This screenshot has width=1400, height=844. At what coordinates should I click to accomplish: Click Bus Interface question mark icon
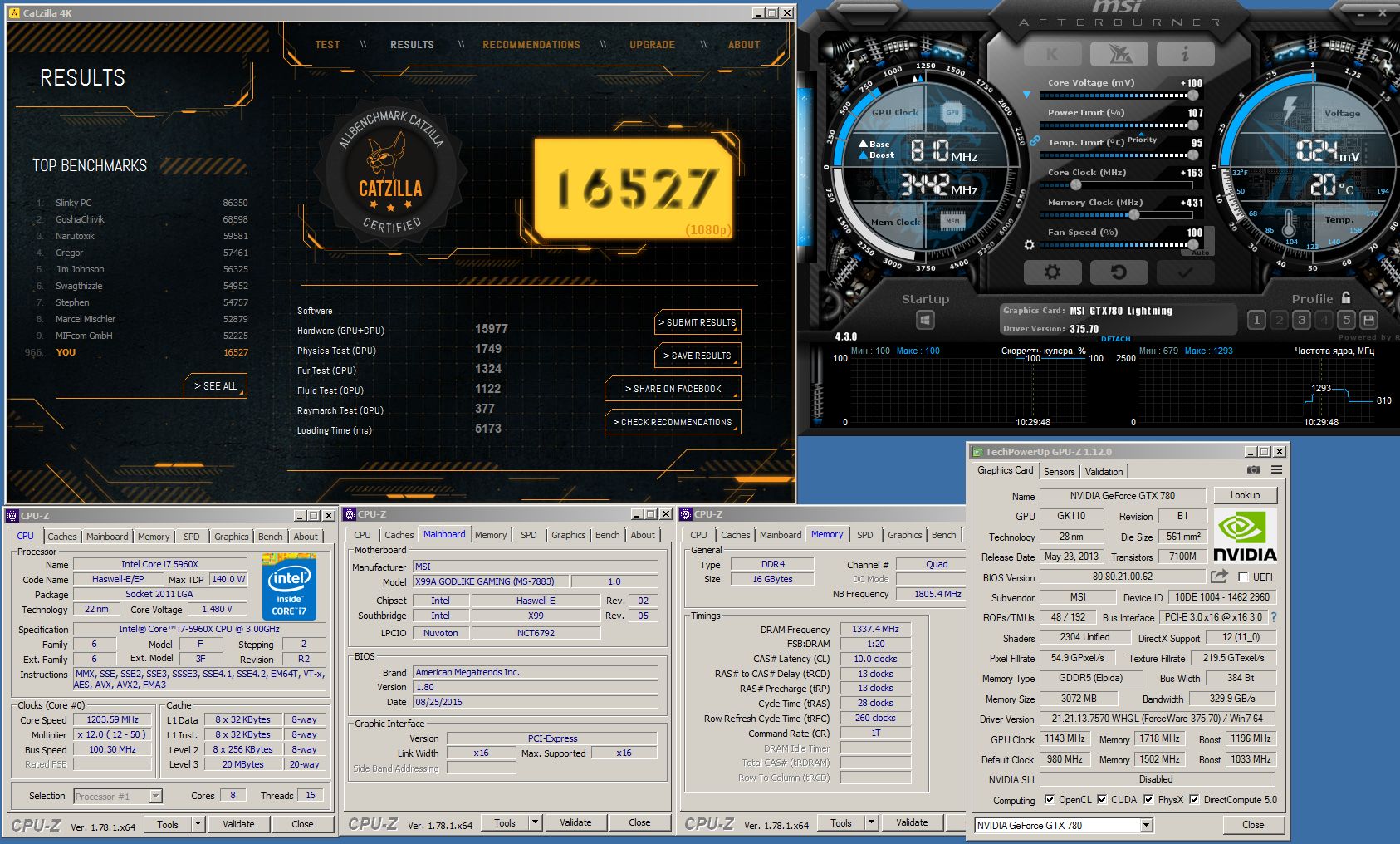pos(1274,617)
